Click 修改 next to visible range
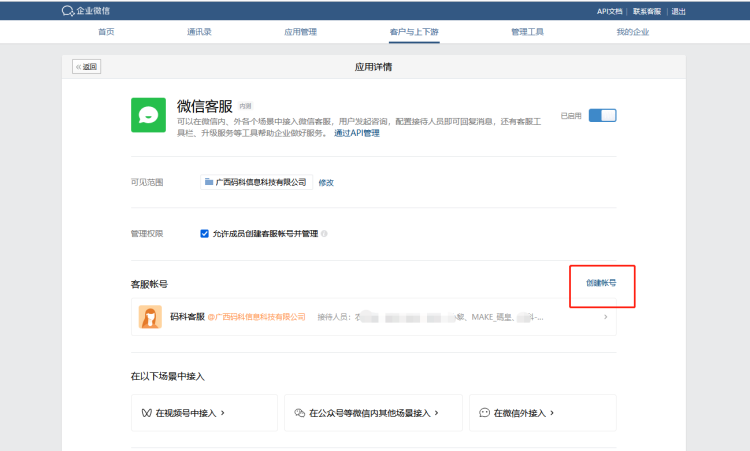Screen dimensions: 750x451 click(x=326, y=182)
